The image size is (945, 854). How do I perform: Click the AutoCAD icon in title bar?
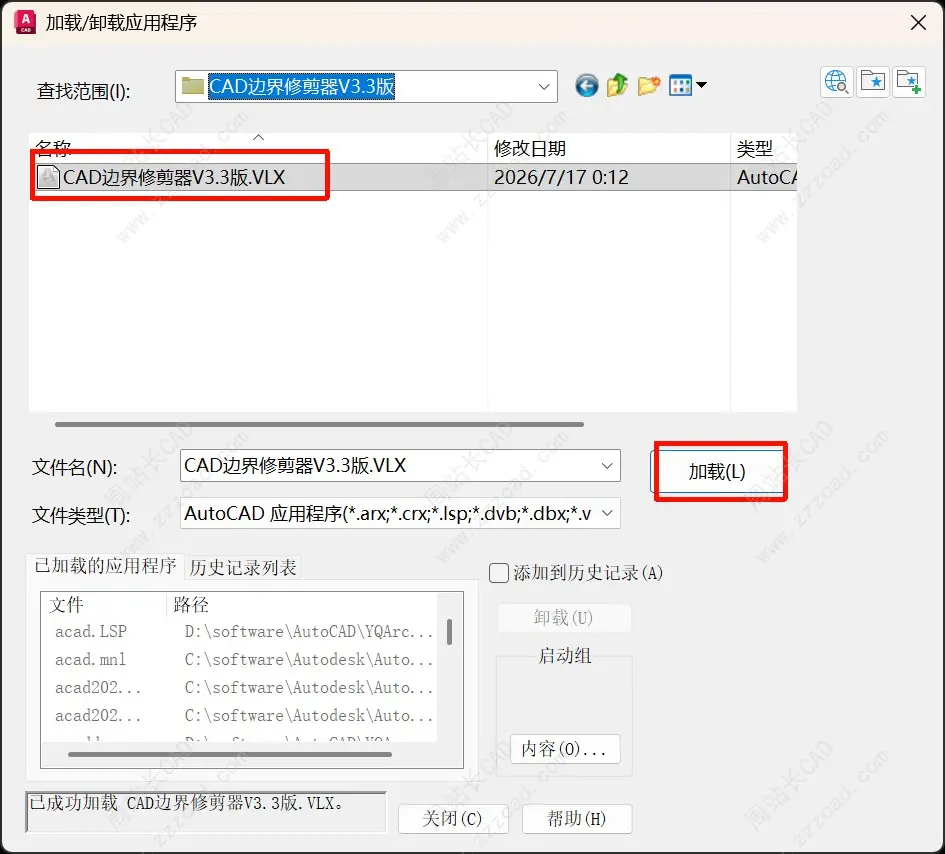point(25,23)
